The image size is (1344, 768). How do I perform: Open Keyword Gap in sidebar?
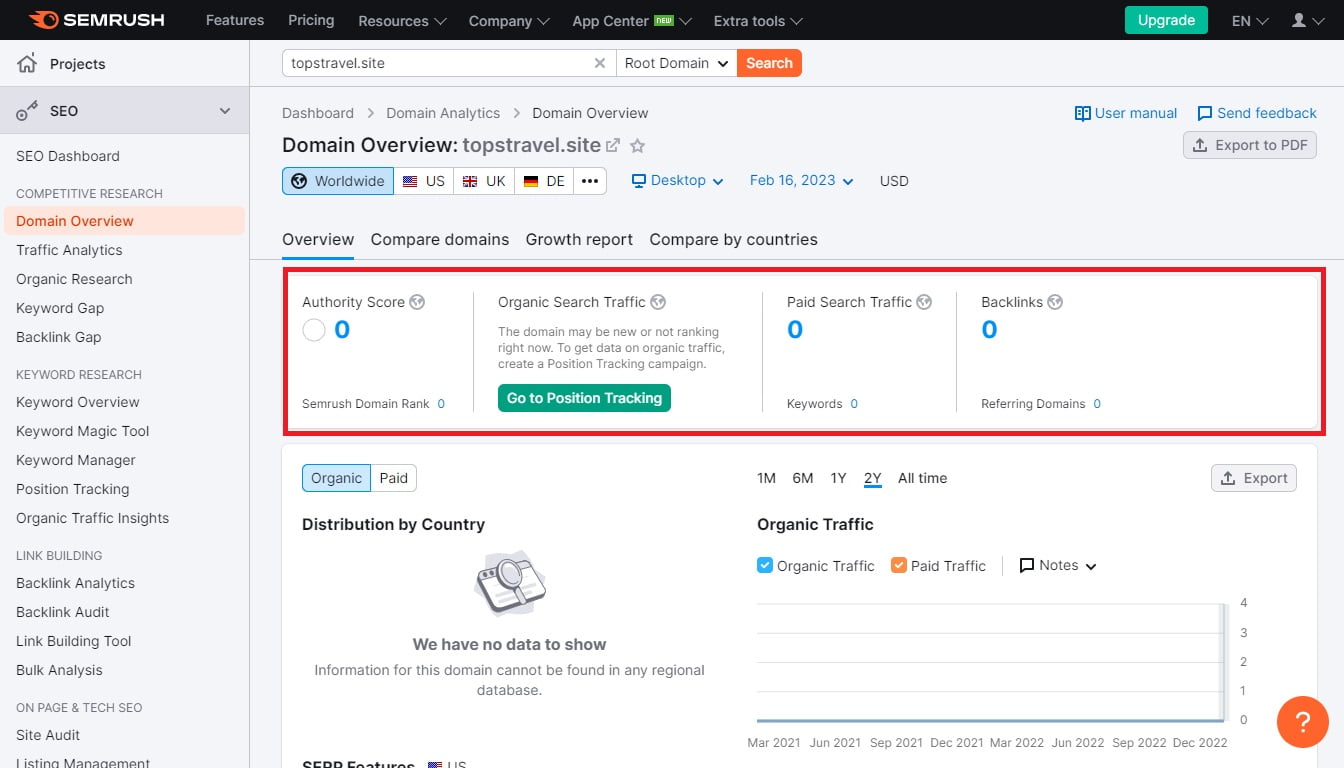point(60,308)
